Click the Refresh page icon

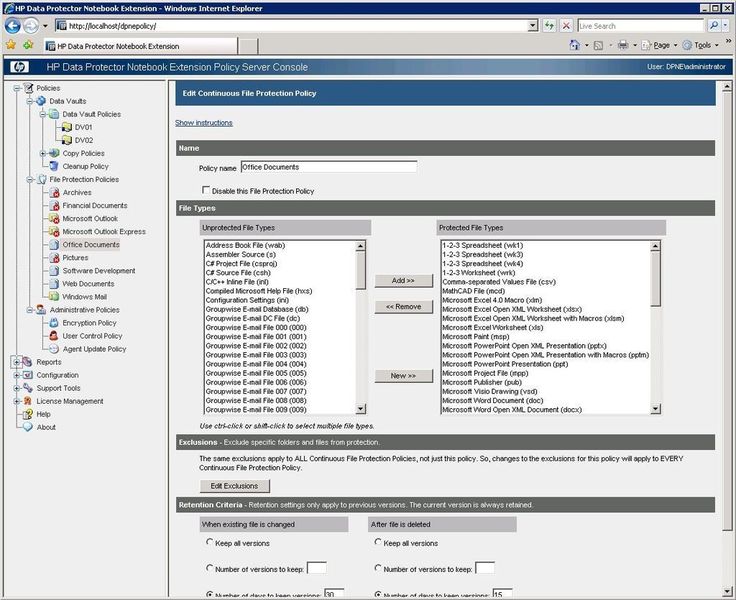(x=549, y=26)
